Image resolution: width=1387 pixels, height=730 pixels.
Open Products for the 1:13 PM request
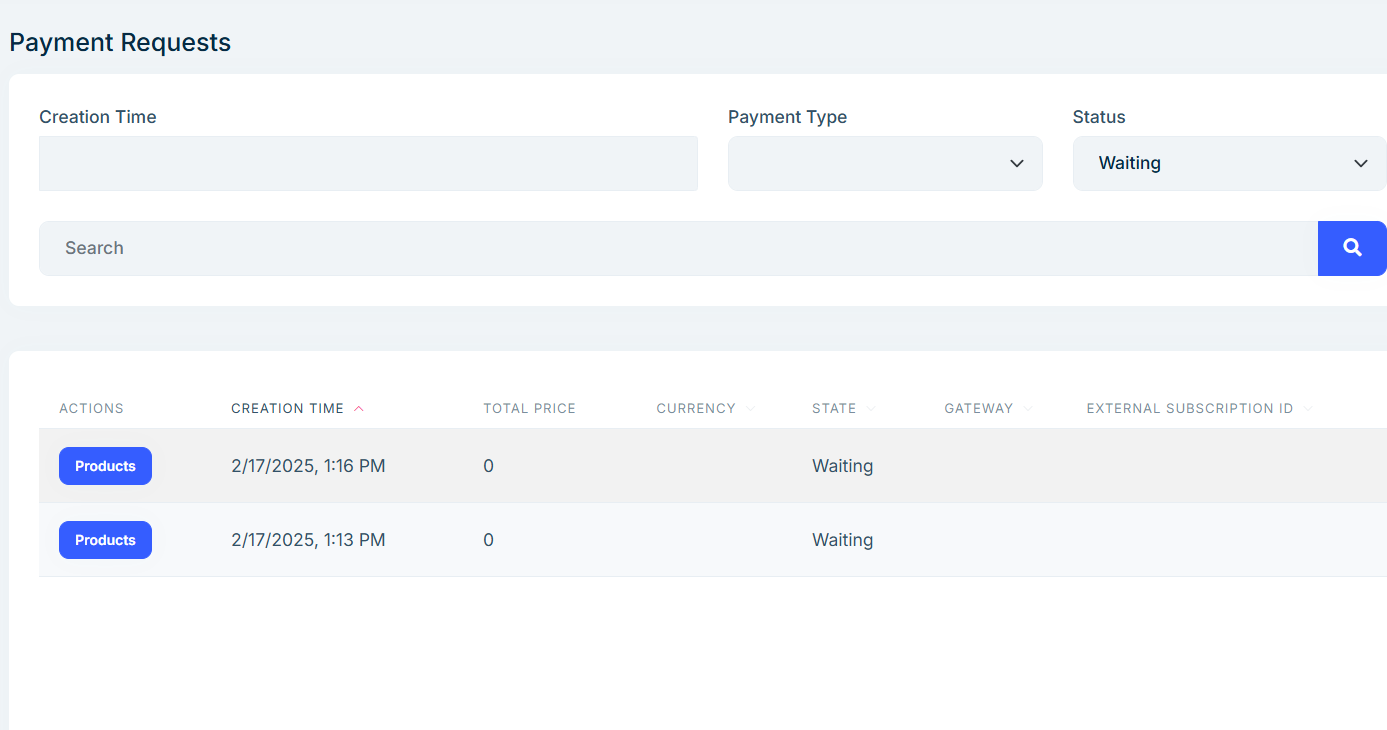105,540
